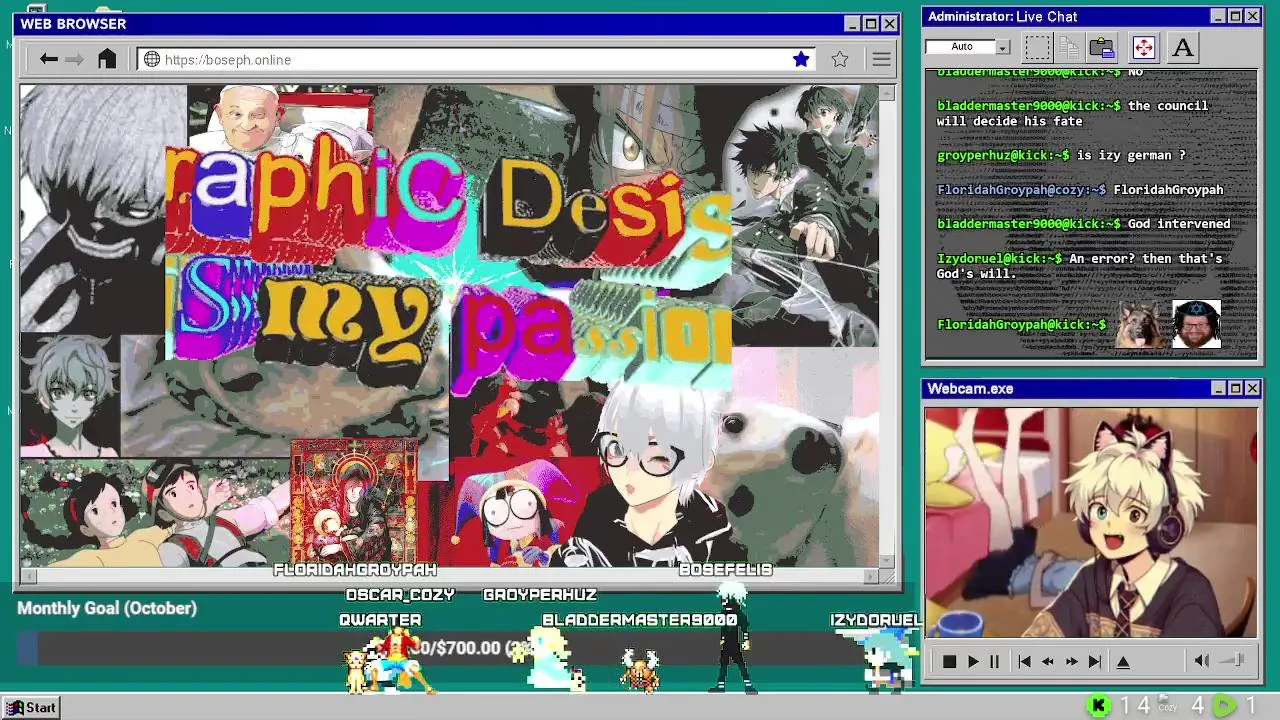
Task: Click the blue filled bookmark star
Action: [x=801, y=59]
